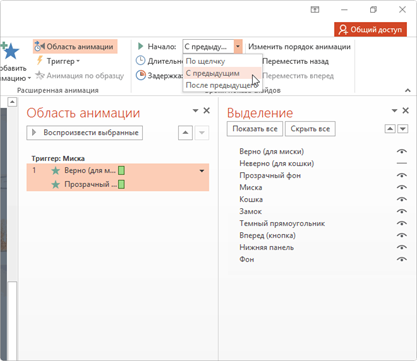Image resolution: width=417 pixels, height=361 pixels.
Task: Select Кошка in selection list
Action: click(x=251, y=200)
